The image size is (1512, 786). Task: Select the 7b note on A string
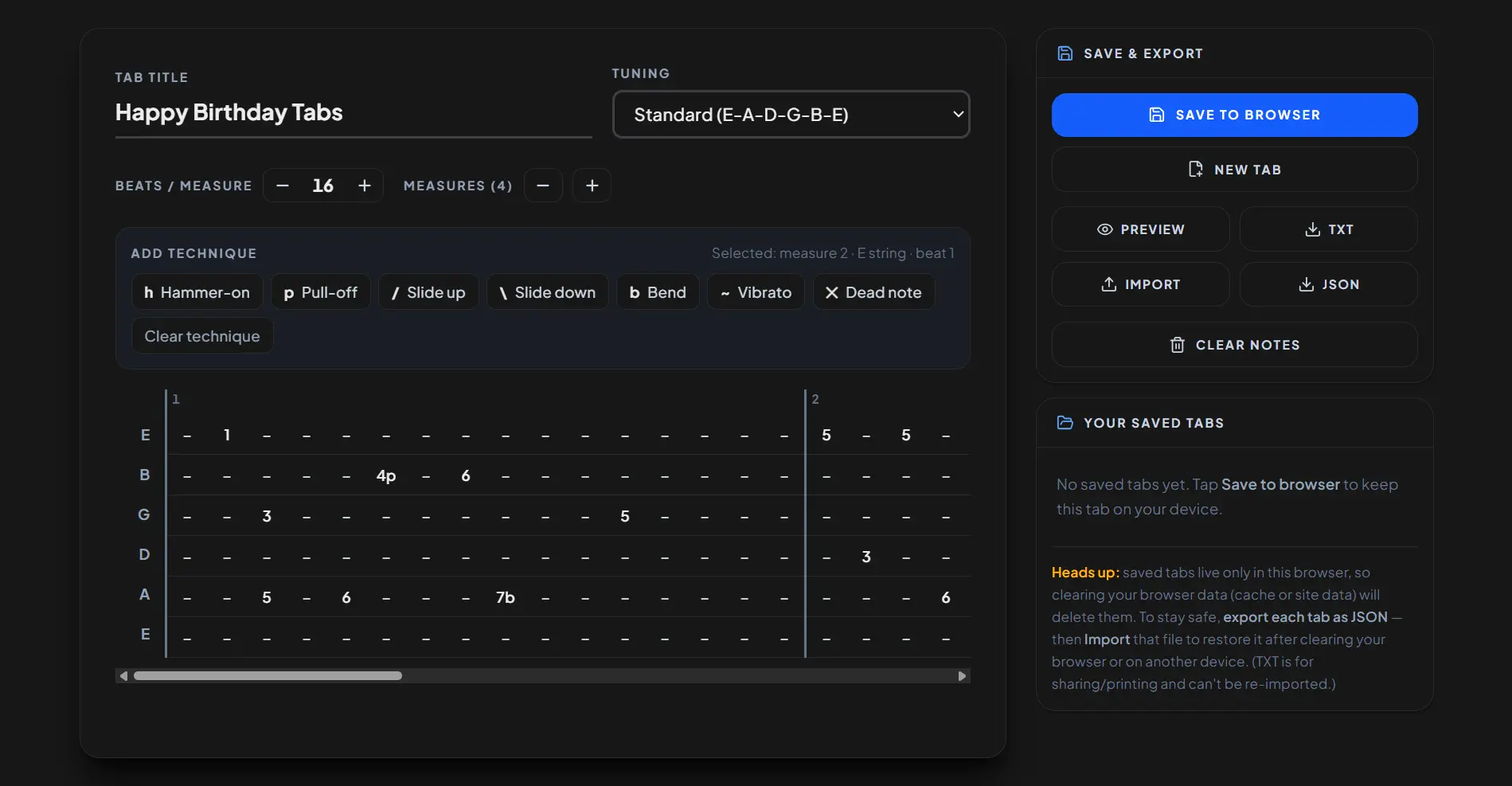point(506,597)
